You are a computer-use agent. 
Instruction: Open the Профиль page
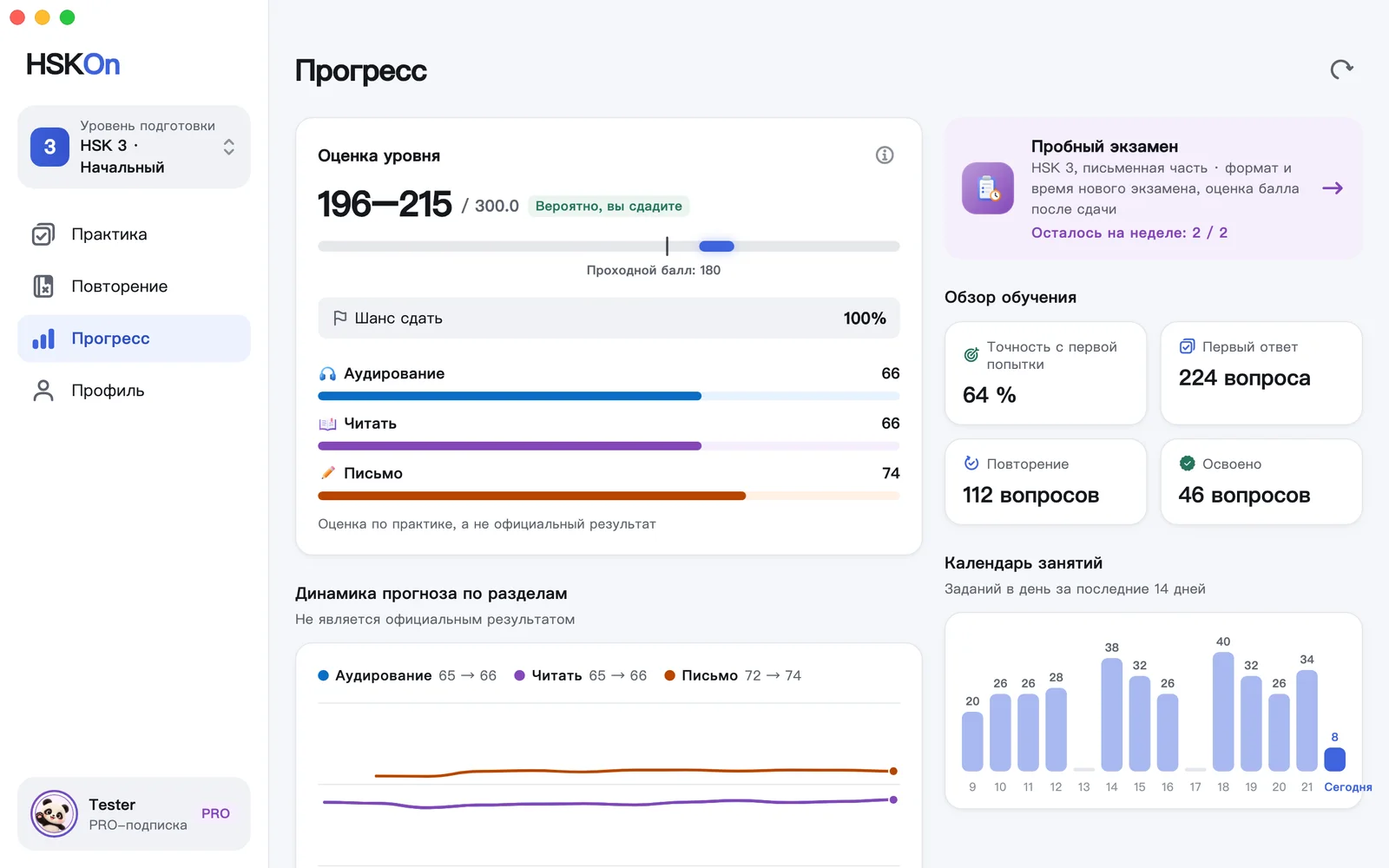click(x=134, y=391)
